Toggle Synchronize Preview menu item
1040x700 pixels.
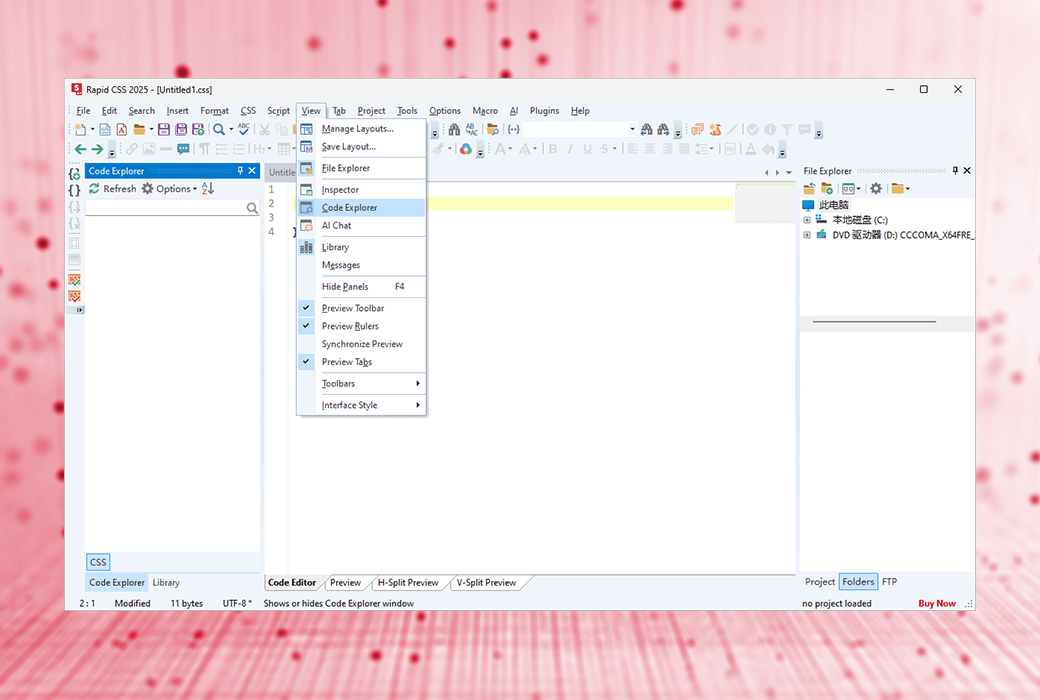click(x=361, y=344)
